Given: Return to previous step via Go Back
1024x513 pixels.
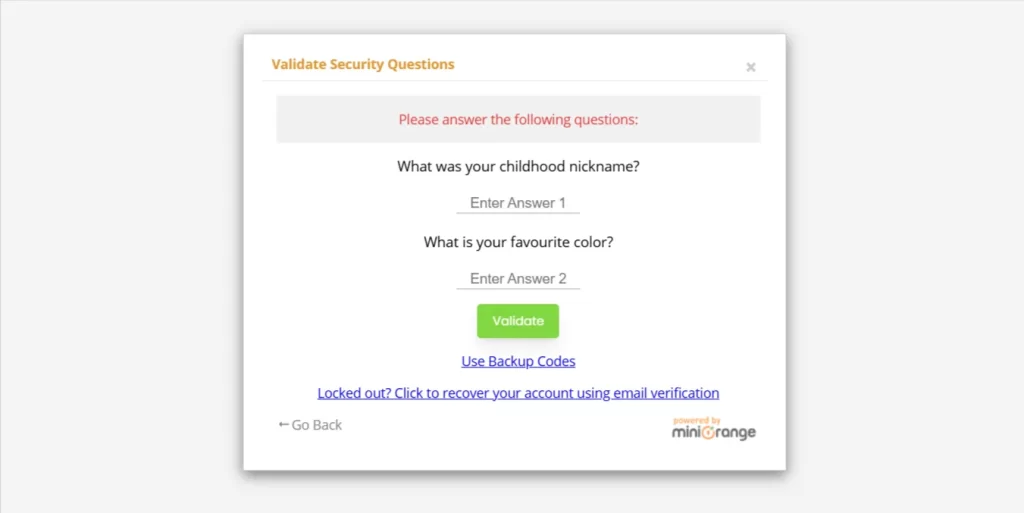Looking at the screenshot, I should click(x=310, y=425).
